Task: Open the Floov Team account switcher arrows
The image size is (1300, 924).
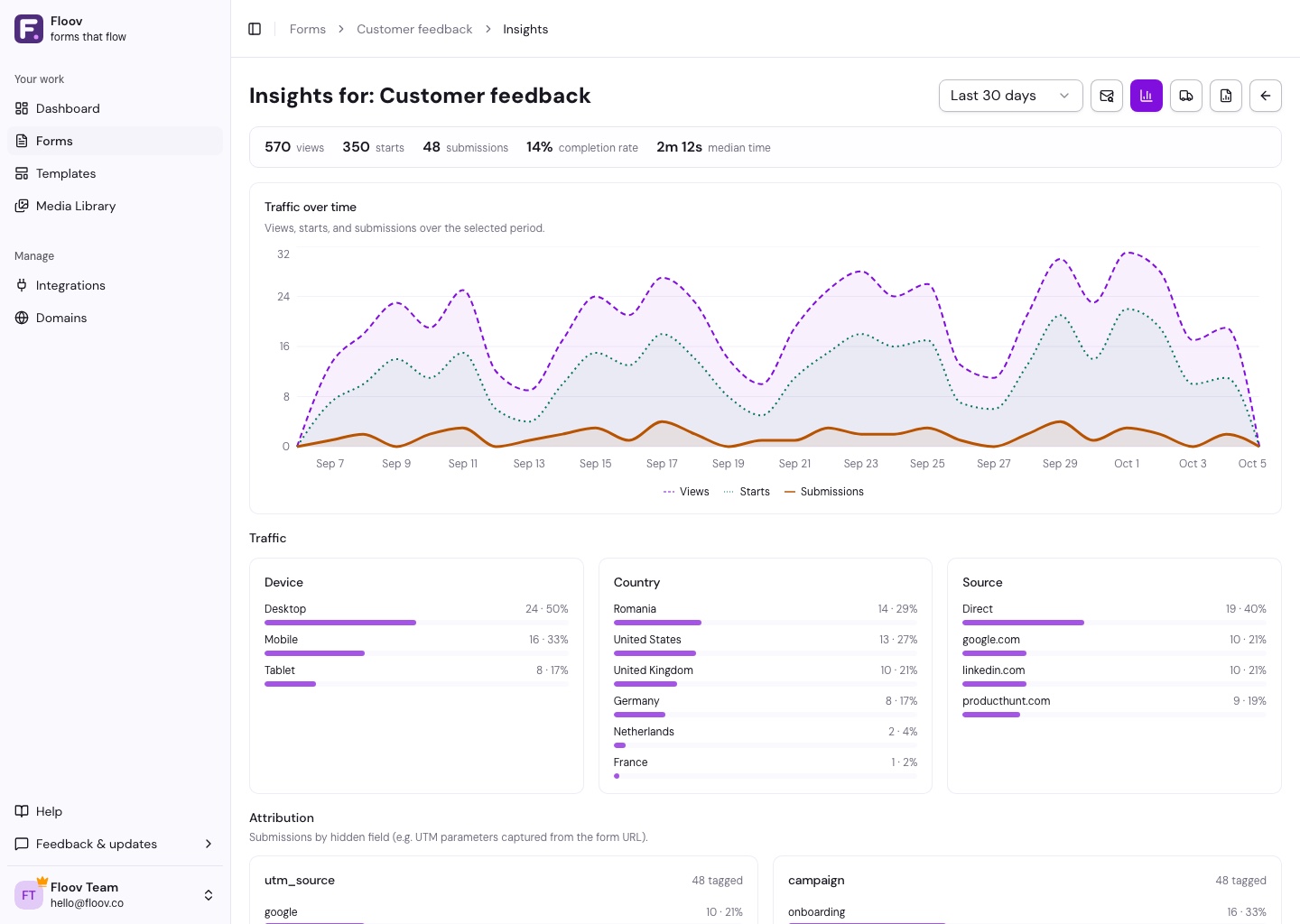Action: 209,895
